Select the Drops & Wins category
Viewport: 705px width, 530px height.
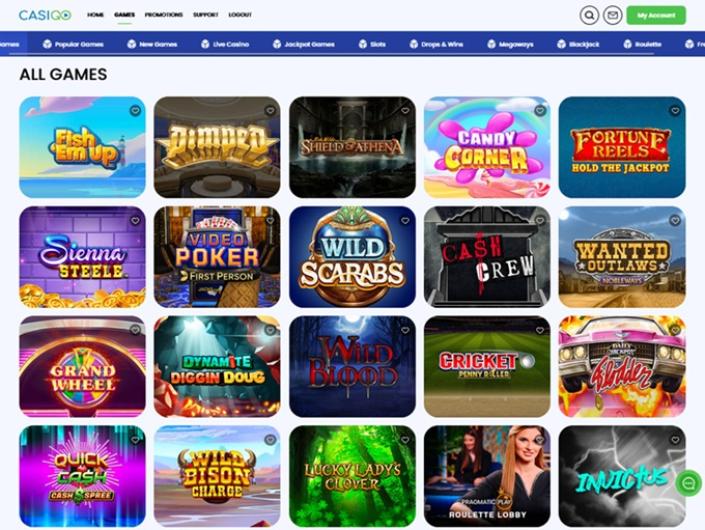pyautogui.click(x=436, y=44)
